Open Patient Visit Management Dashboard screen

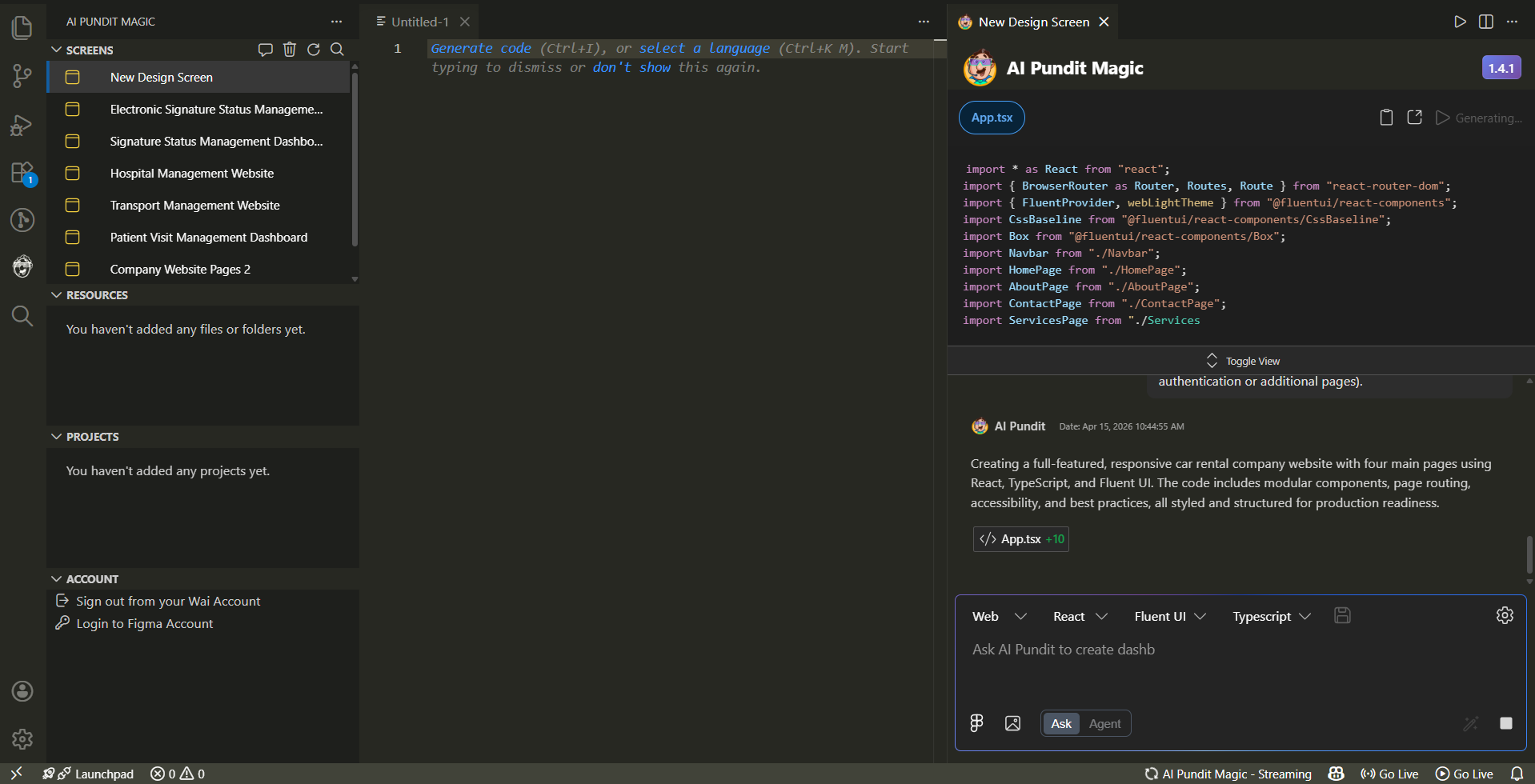198,238
